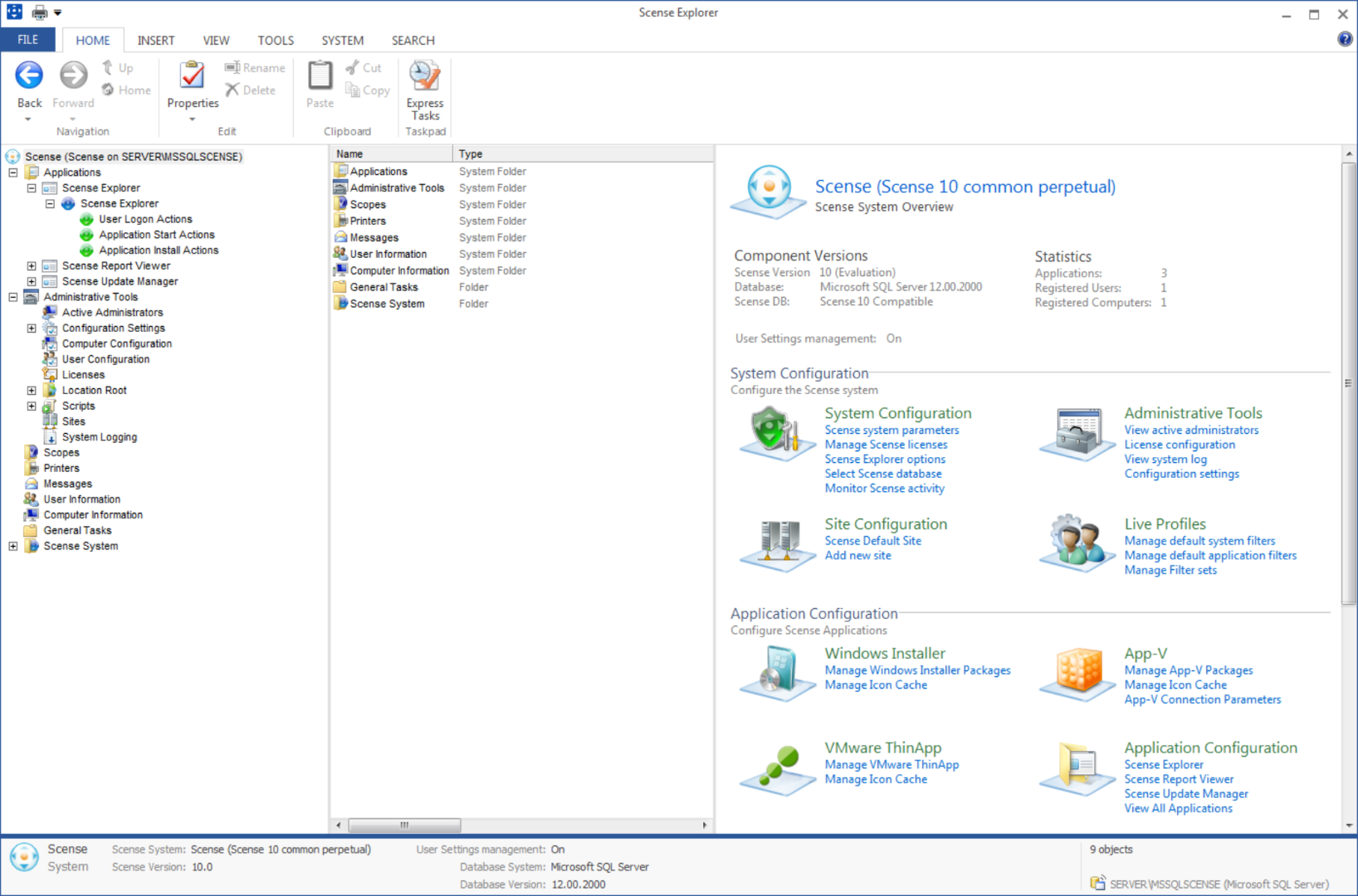
Task: Click the overview pane vertical scrollbar
Action: 1348,383
